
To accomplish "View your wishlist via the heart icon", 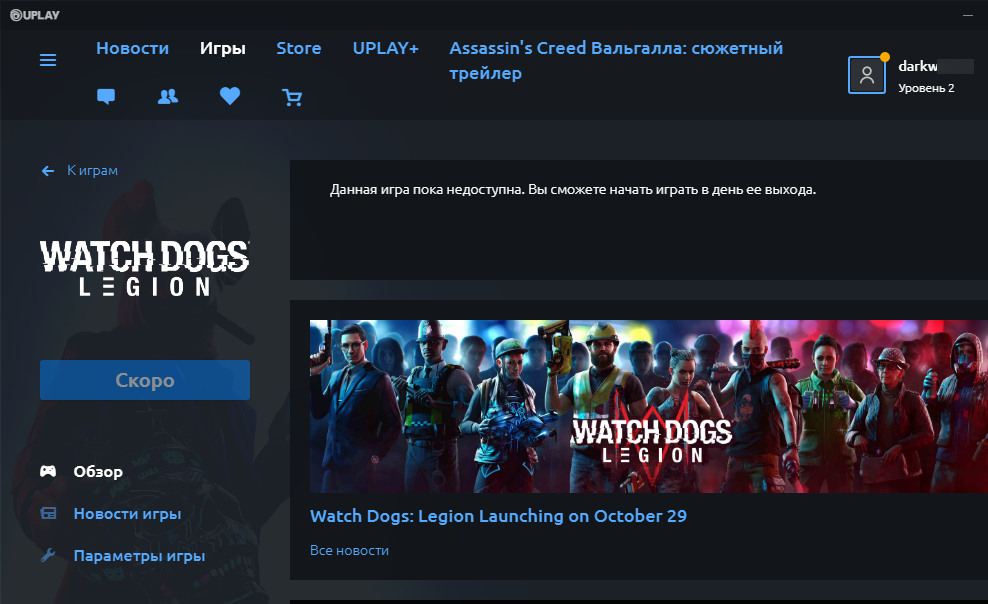I will [230, 96].
